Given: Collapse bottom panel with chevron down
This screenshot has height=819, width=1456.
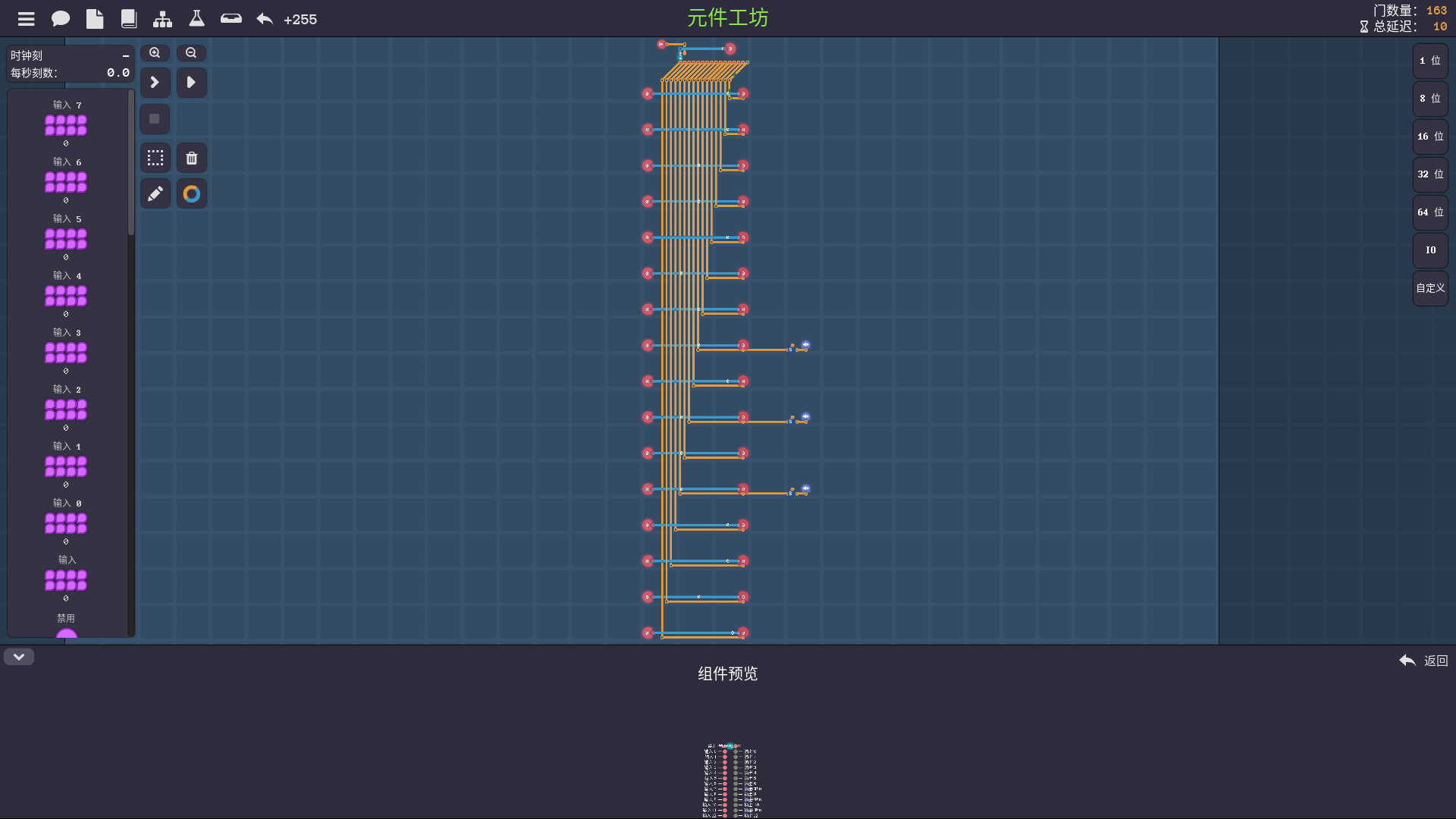Looking at the screenshot, I should [19, 657].
